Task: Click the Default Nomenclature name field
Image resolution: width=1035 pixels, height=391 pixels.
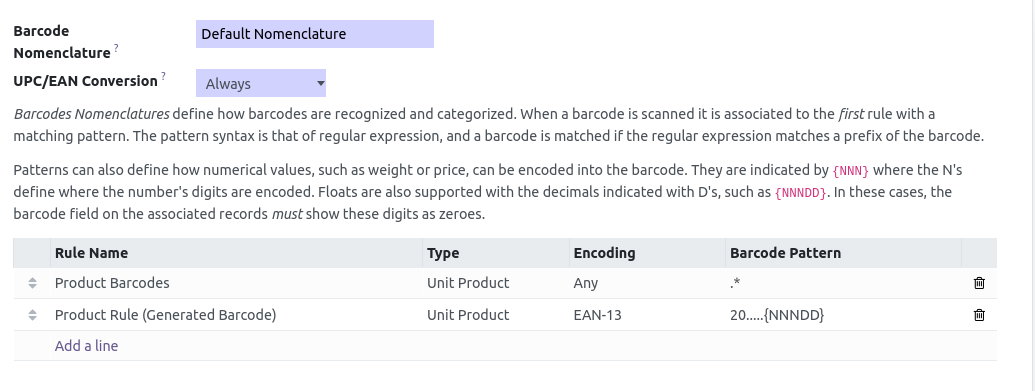Action: 315,34
